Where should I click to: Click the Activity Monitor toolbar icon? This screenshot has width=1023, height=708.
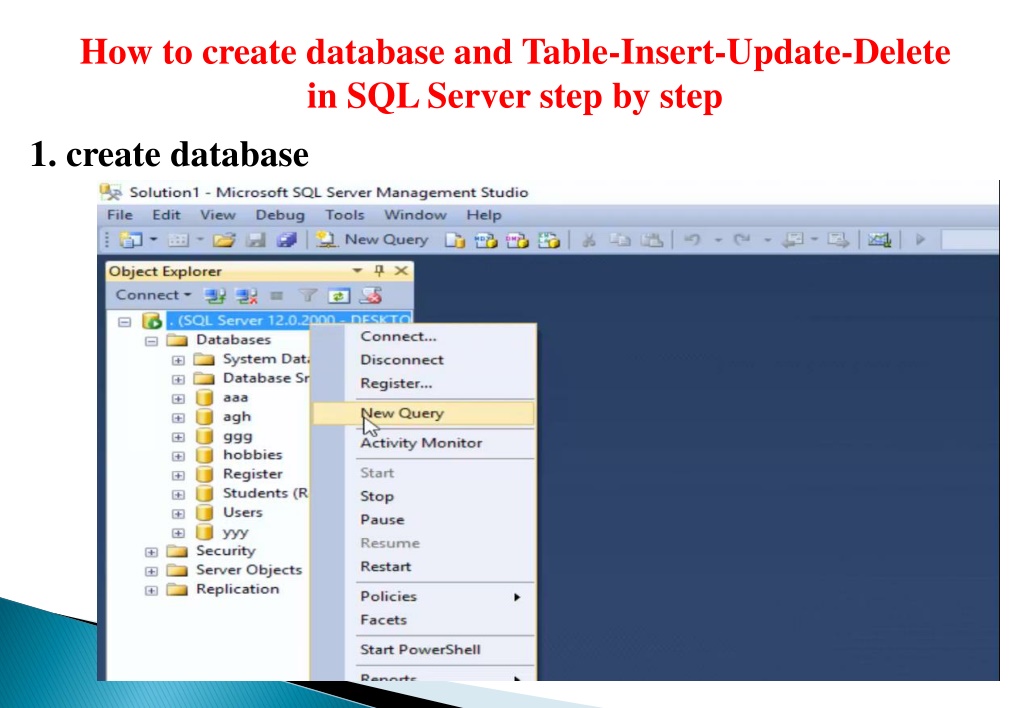coord(879,240)
